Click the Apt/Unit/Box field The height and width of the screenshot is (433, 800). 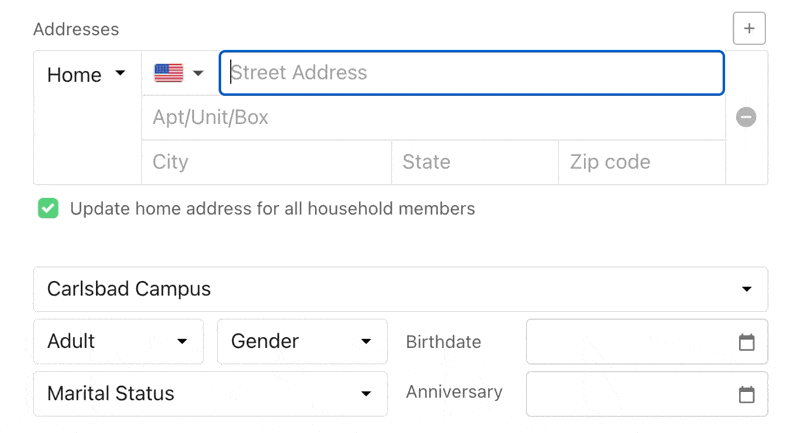pos(433,118)
